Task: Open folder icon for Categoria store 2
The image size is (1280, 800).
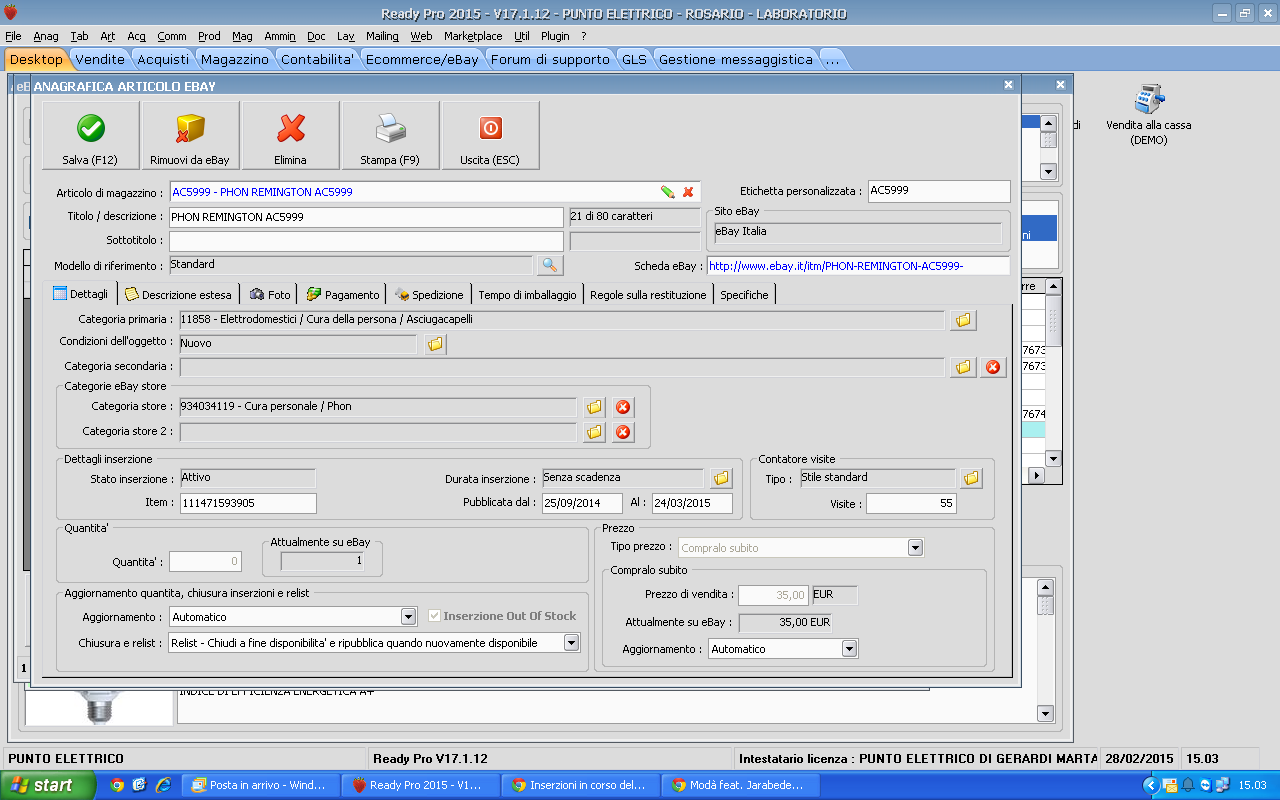Action: tap(594, 432)
